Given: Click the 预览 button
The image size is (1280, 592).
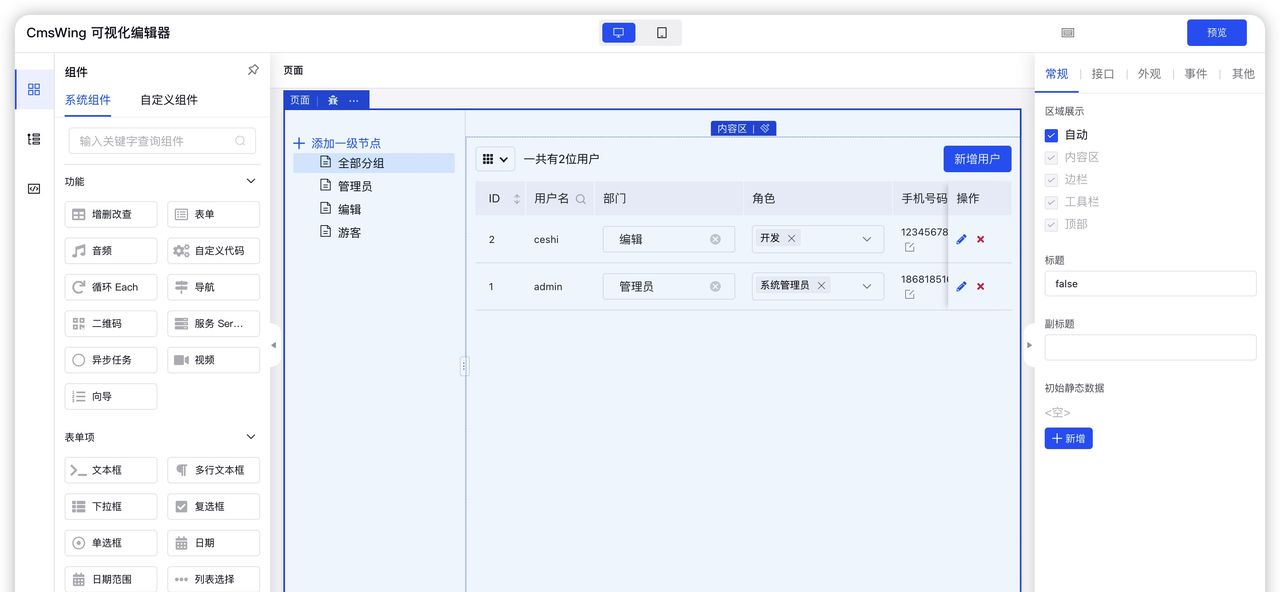Looking at the screenshot, I should [x=1216, y=32].
